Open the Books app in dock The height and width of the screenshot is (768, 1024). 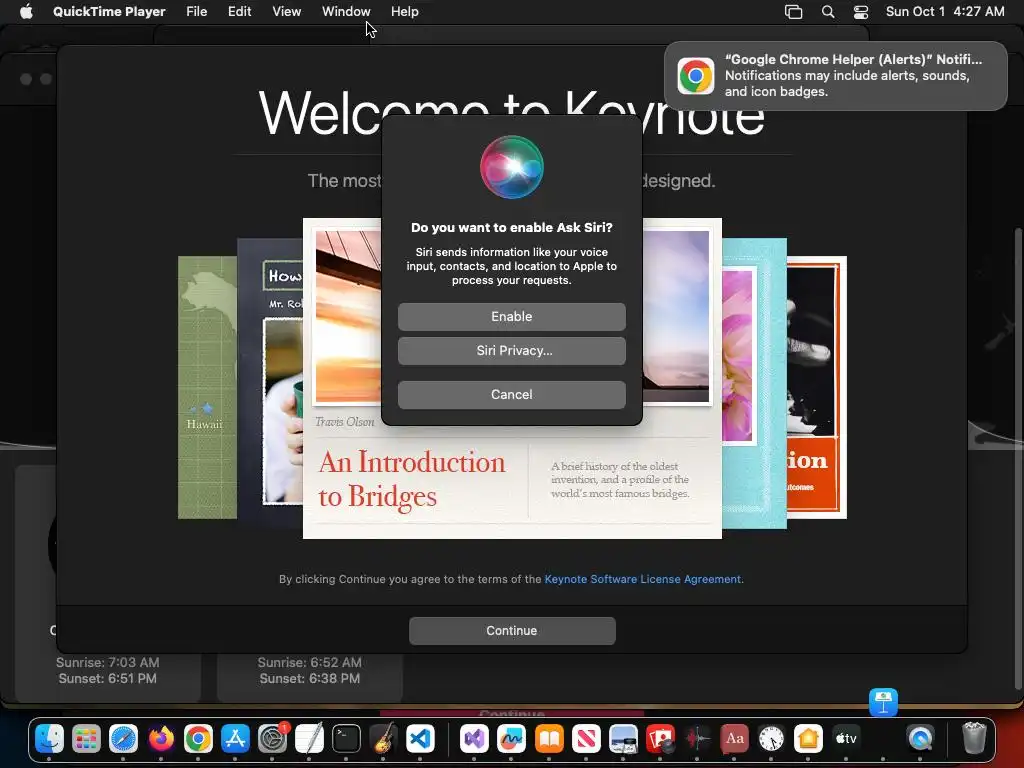[549, 739]
